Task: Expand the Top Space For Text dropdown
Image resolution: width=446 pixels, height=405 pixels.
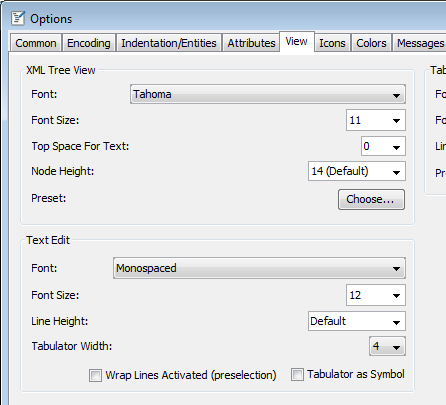Action: click(x=383, y=146)
